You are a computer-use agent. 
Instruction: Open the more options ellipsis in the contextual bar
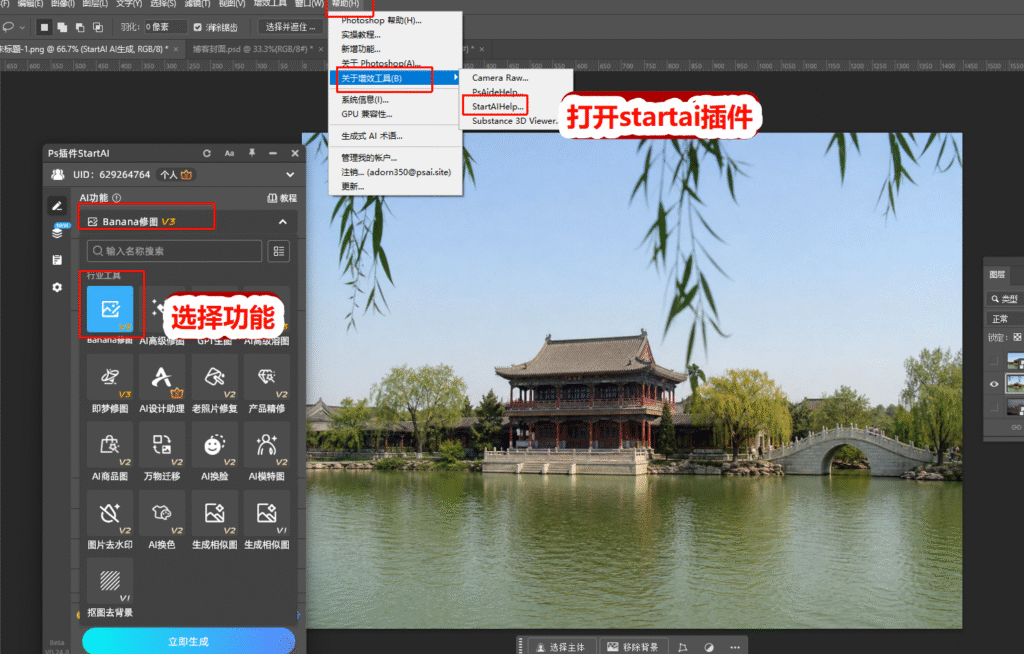(735, 647)
